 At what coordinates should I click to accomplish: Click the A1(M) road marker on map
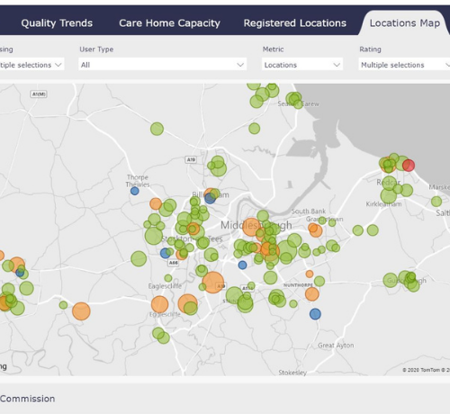39,94
